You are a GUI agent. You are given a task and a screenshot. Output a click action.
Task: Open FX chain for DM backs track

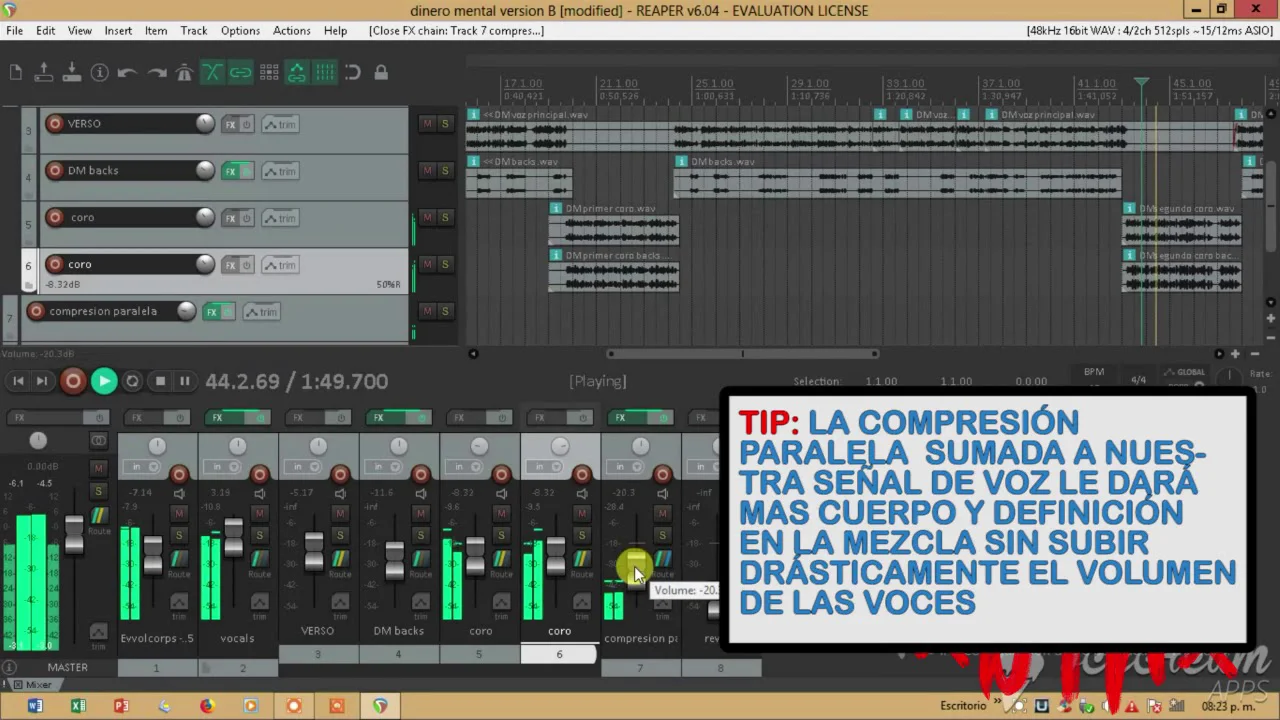(x=230, y=171)
